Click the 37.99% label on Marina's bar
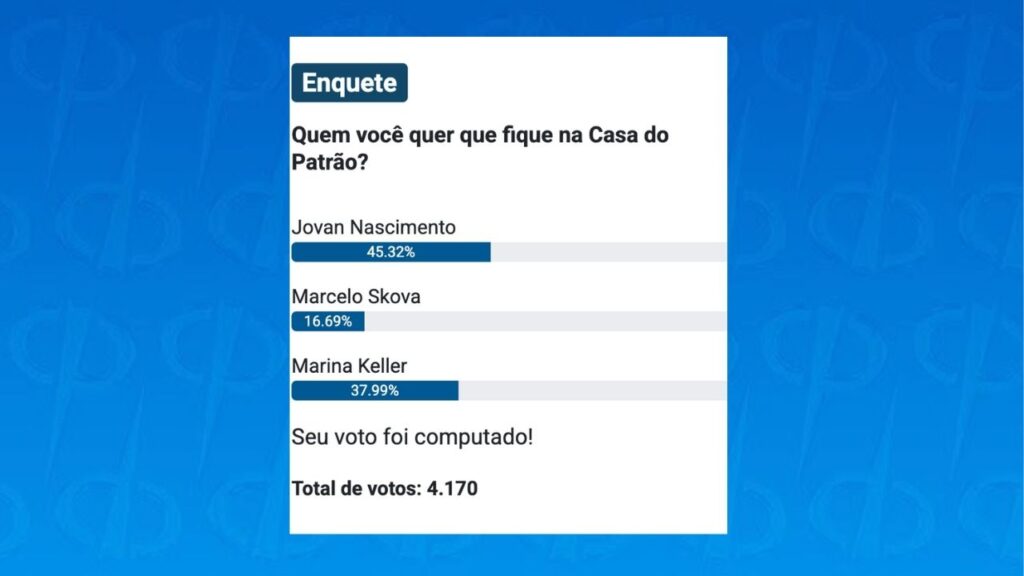This screenshot has height=576, width=1024. tap(374, 391)
